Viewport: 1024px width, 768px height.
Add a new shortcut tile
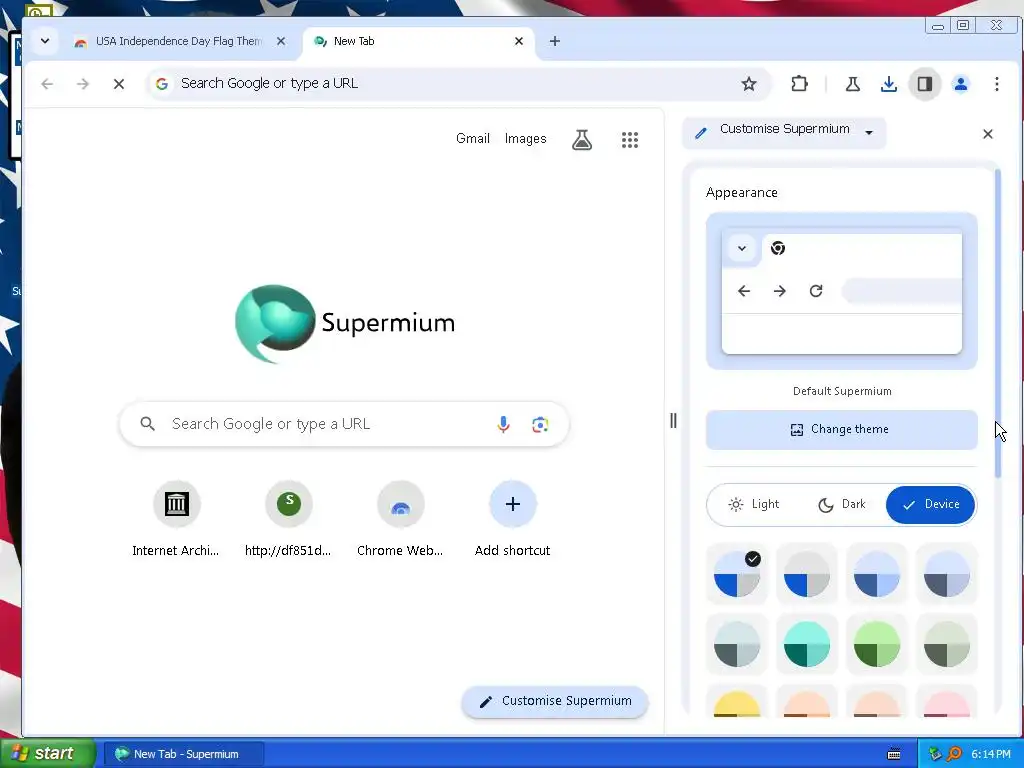(x=513, y=520)
